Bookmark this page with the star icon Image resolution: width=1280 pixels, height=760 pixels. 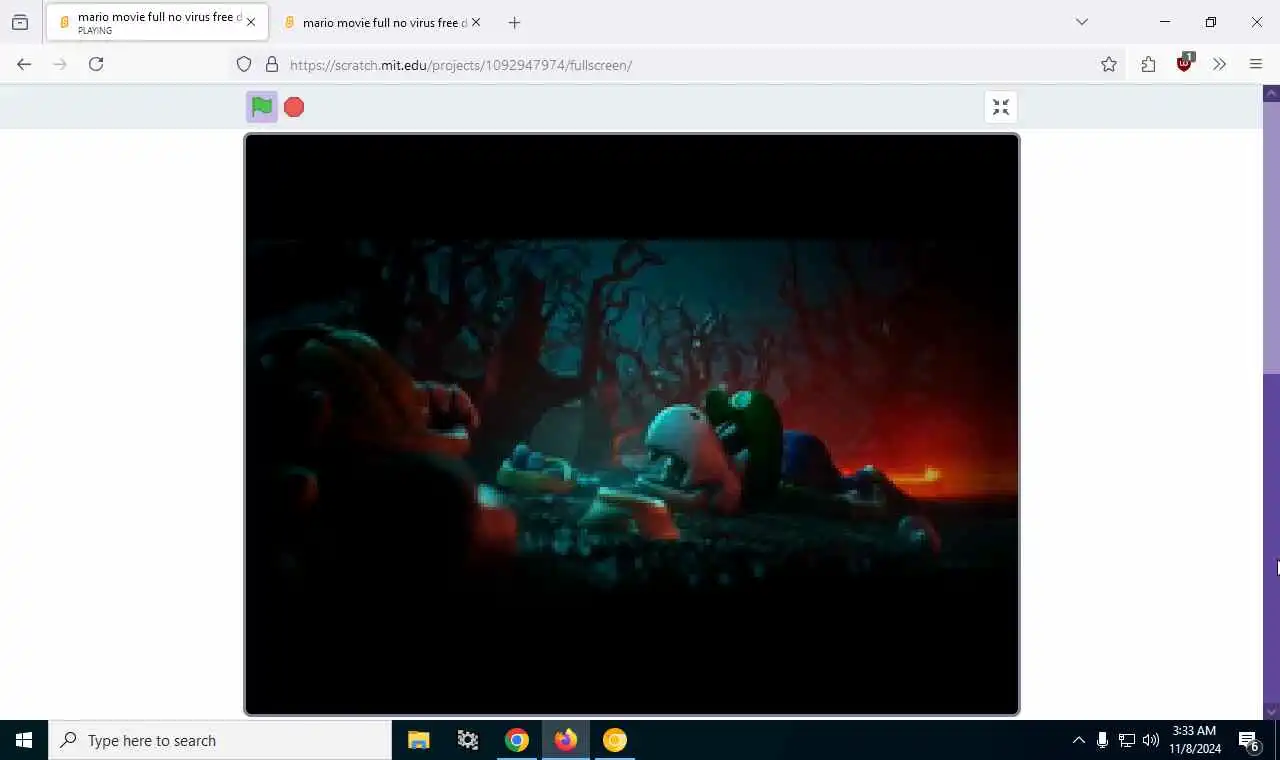(x=1109, y=64)
